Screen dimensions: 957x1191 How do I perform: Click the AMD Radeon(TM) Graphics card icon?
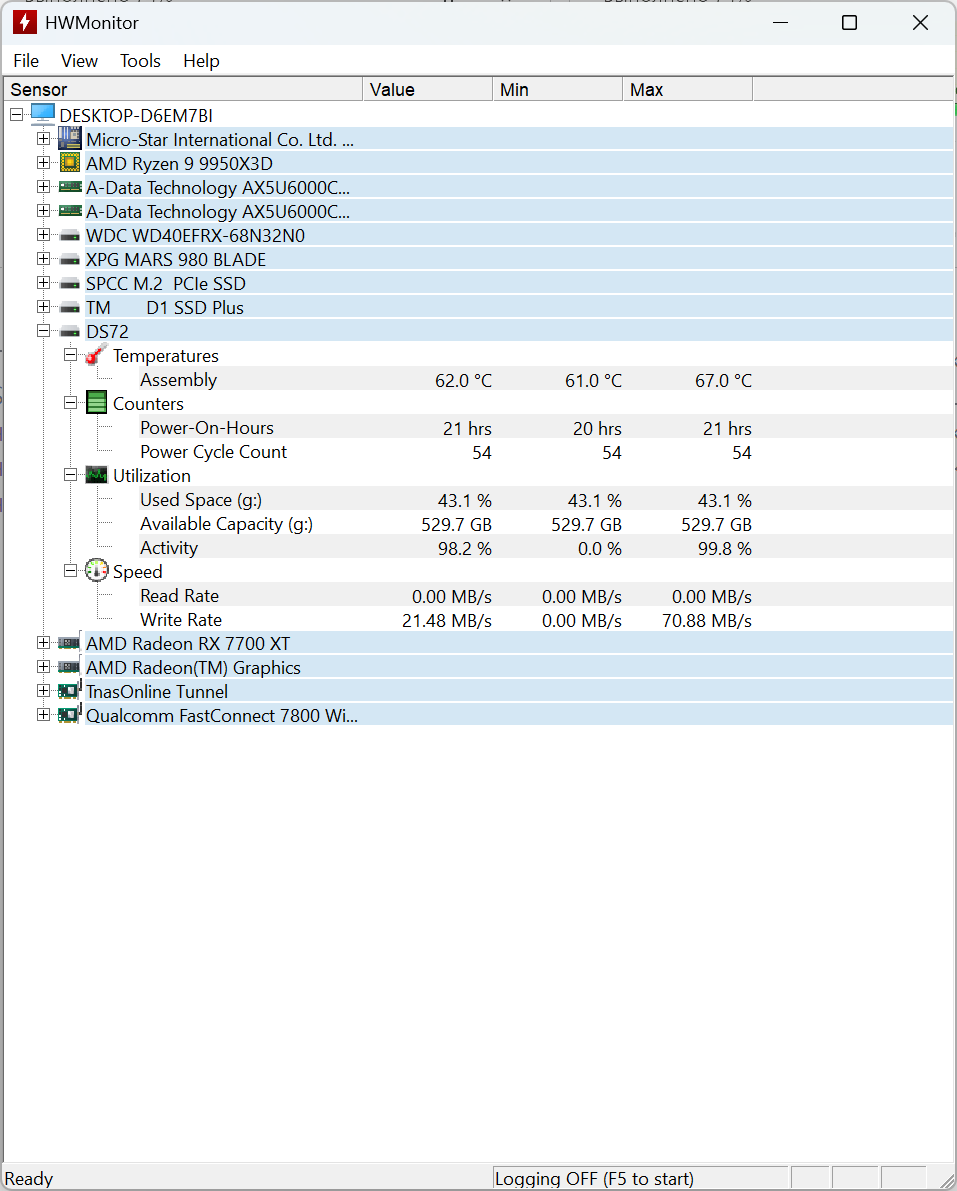(x=69, y=668)
